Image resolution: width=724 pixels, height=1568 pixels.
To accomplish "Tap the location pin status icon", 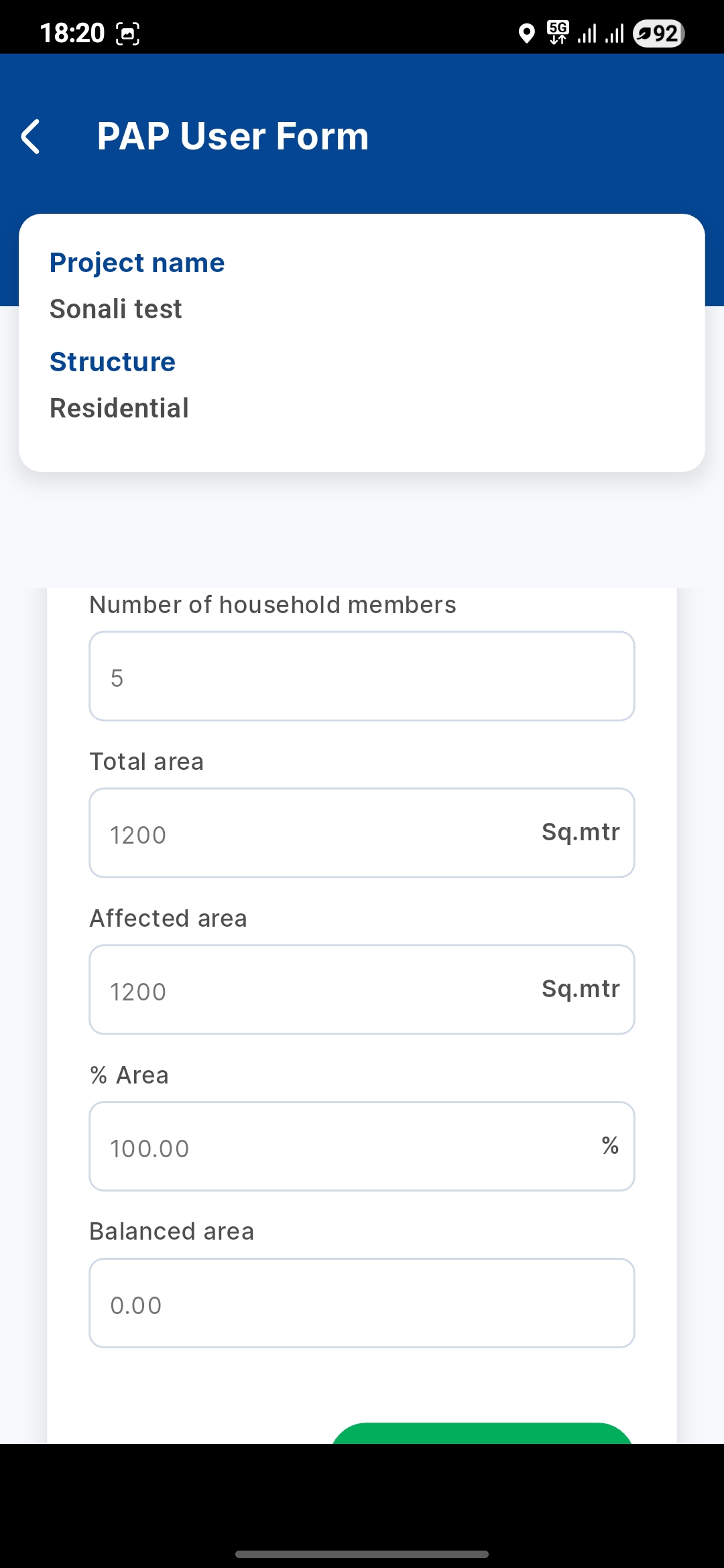I will pyautogui.click(x=527, y=33).
